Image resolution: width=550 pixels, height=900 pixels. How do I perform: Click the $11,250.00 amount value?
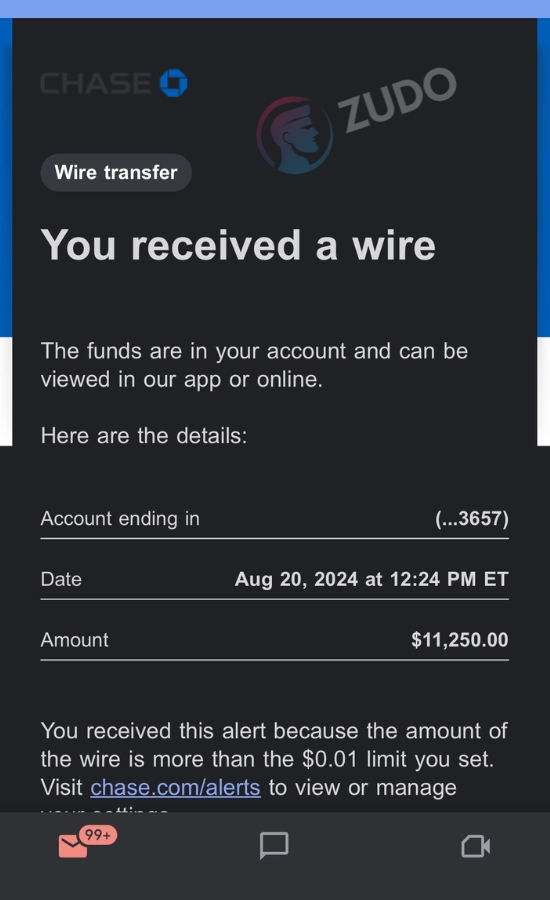459,640
